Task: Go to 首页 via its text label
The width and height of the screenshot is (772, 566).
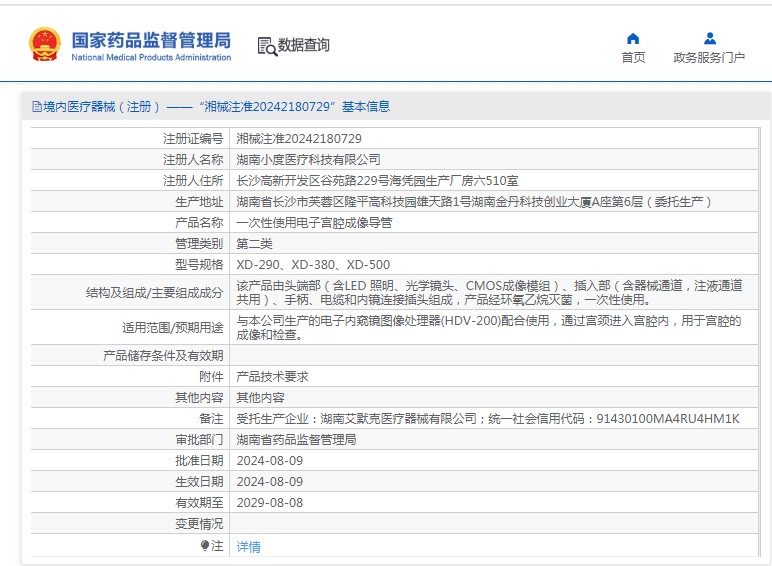Action: click(x=633, y=58)
